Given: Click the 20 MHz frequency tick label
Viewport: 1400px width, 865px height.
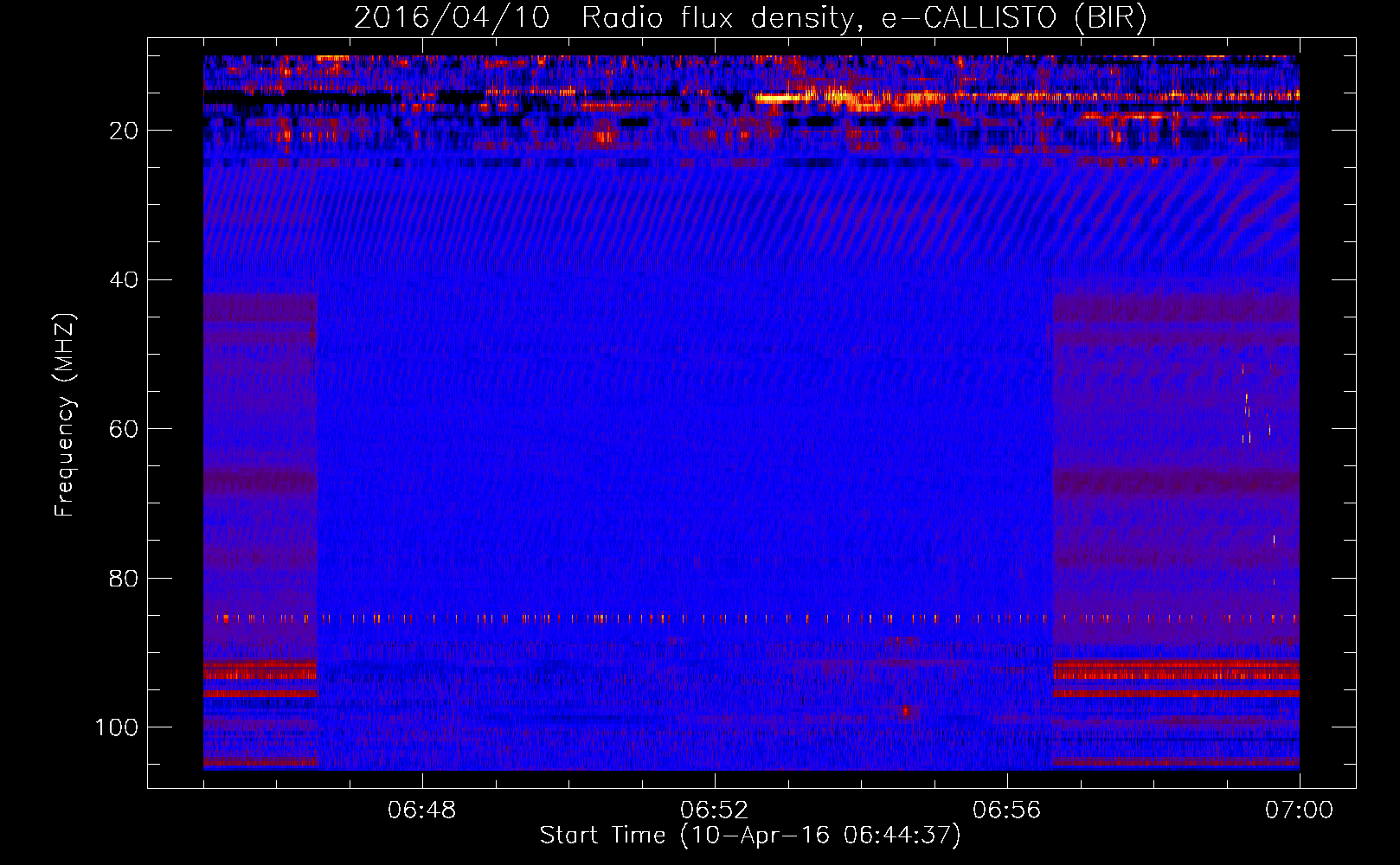Looking at the screenshot, I should pos(124,131).
